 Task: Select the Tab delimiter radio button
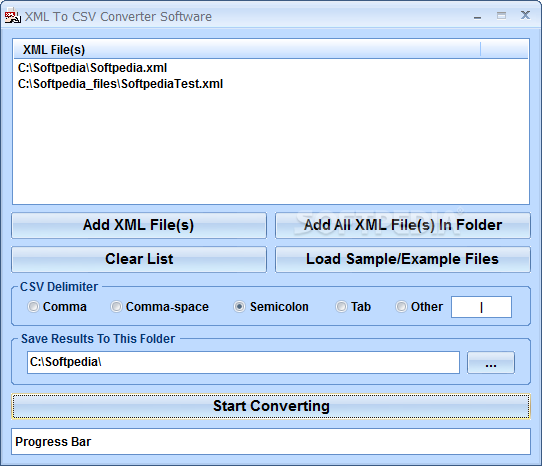click(341, 307)
